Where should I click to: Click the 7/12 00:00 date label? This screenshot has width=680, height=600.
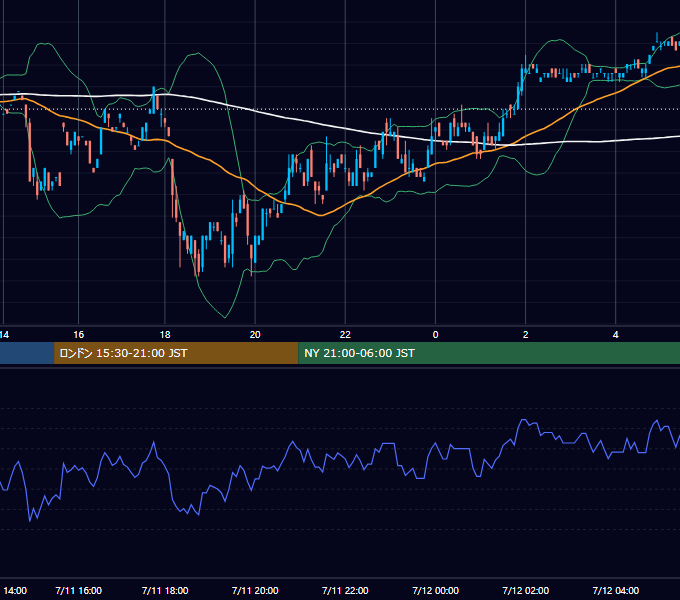coord(435,590)
